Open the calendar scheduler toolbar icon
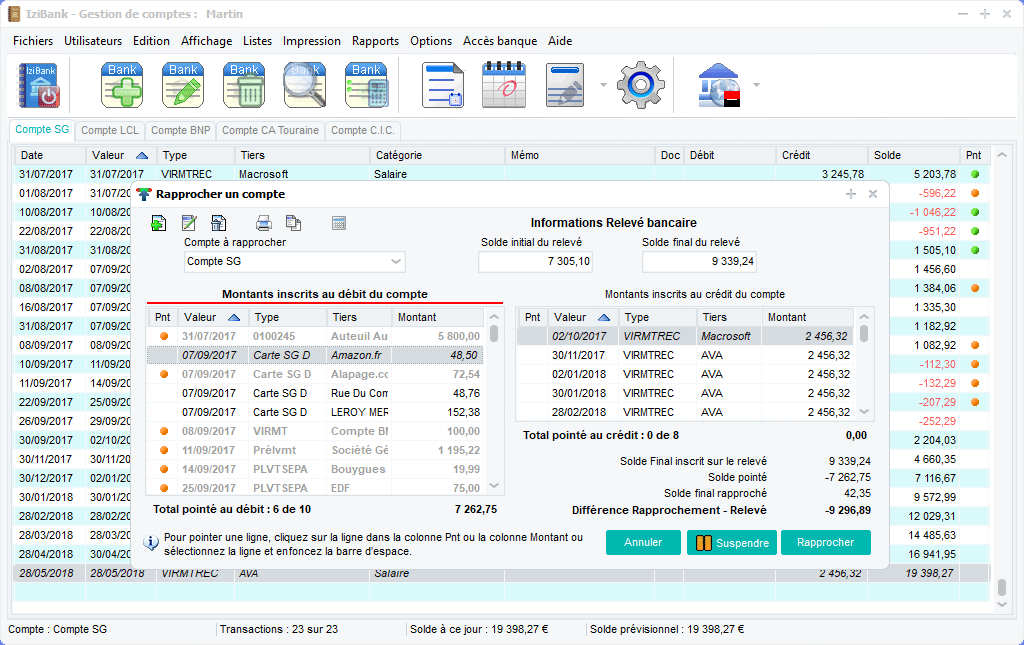 (503, 85)
